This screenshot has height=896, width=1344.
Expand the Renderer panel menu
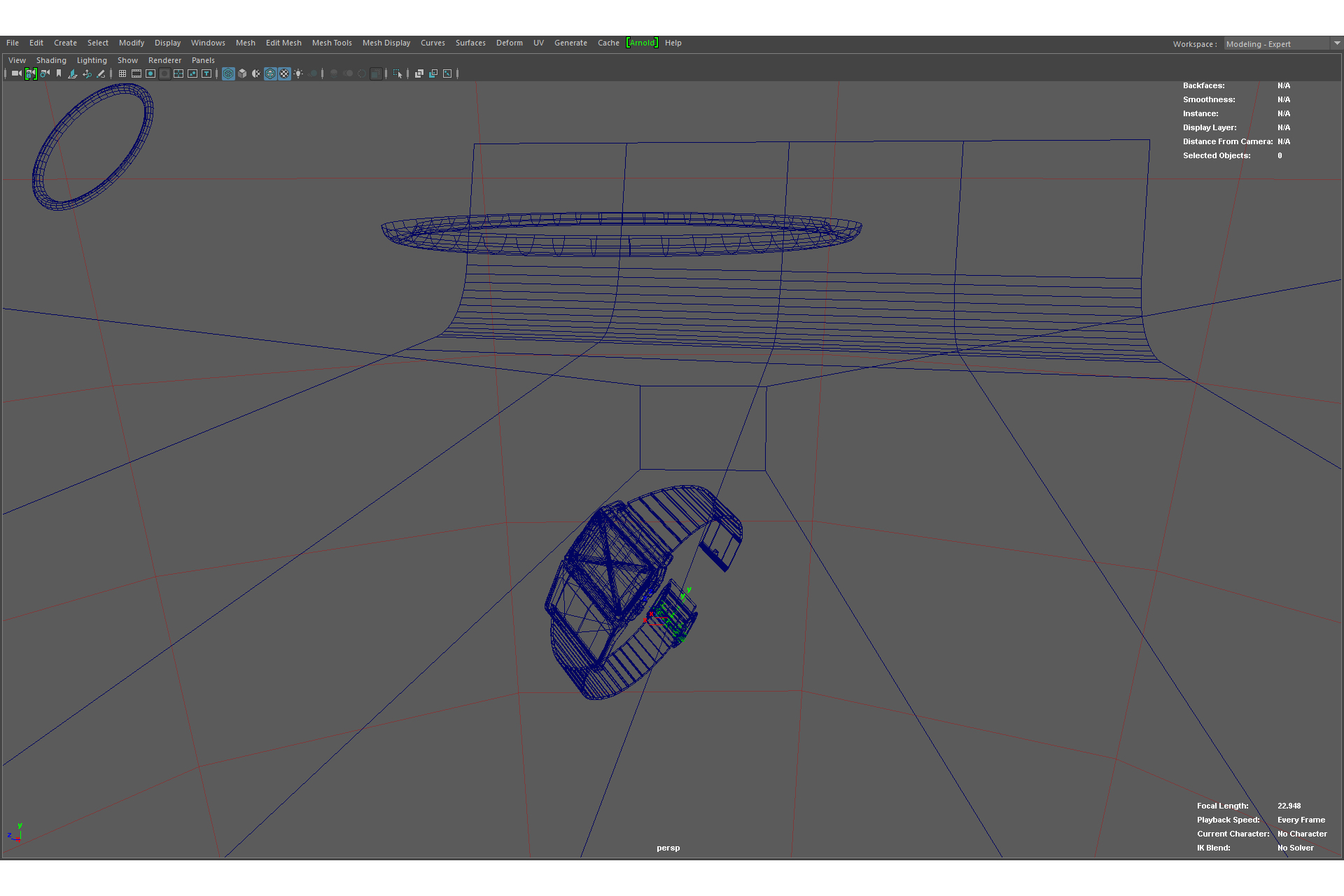tap(164, 60)
